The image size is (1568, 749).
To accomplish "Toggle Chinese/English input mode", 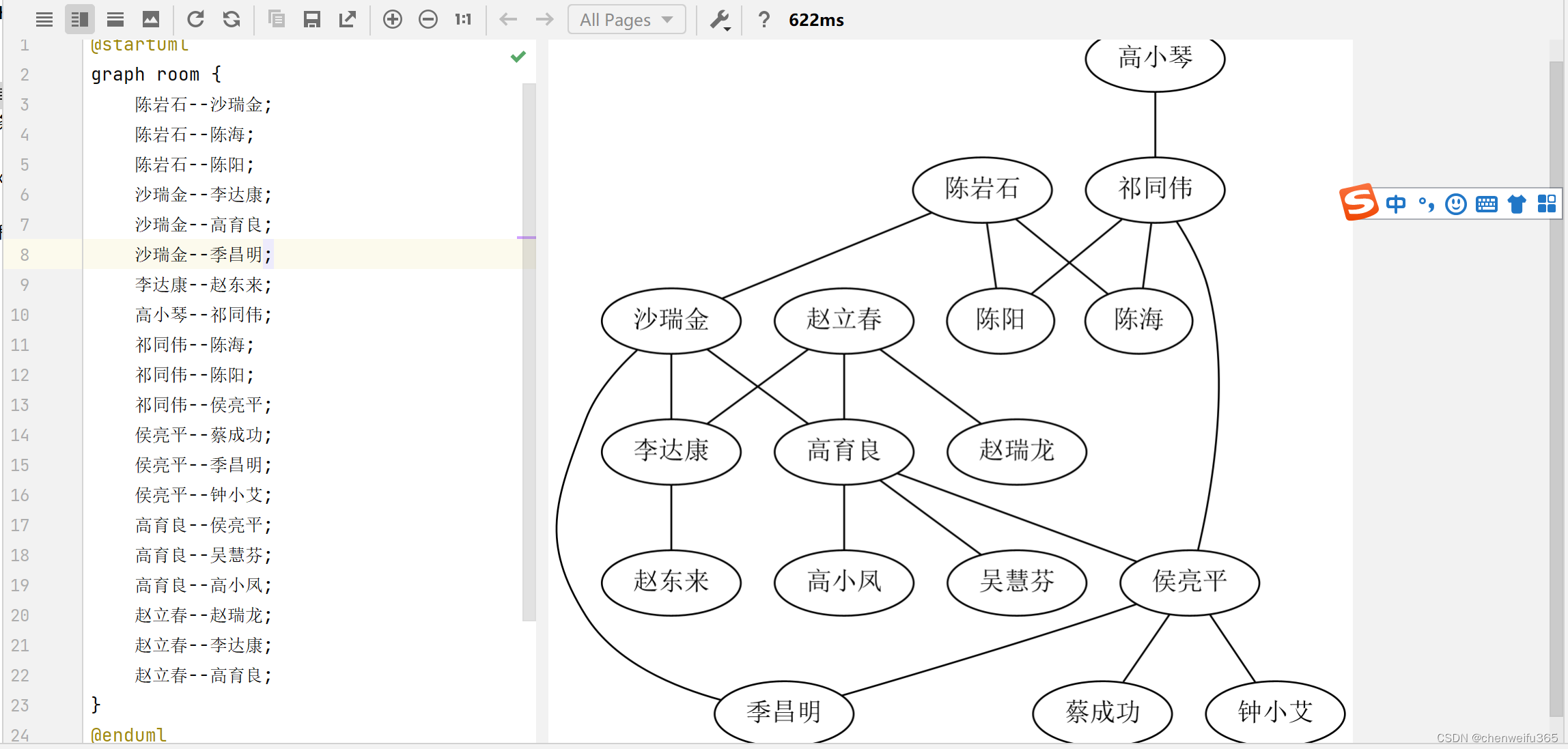I will pyautogui.click(x=1396, y=203).
